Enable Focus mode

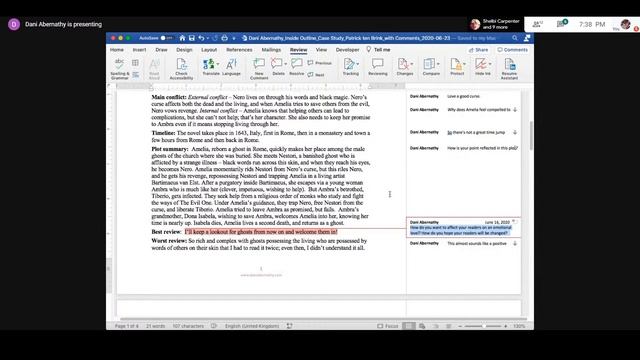[387, 326]
